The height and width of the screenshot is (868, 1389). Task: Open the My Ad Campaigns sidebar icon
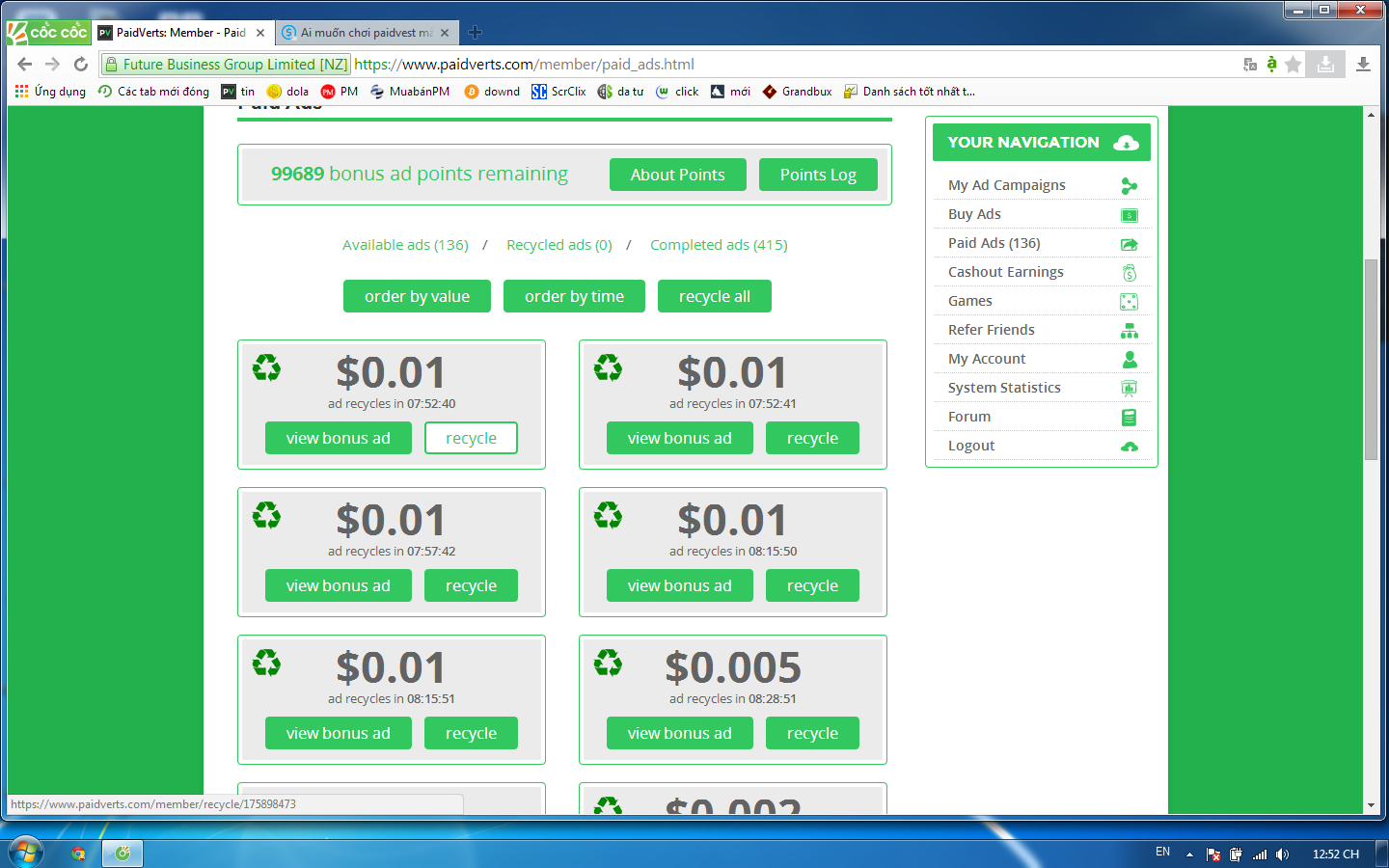click(1130, 186)
